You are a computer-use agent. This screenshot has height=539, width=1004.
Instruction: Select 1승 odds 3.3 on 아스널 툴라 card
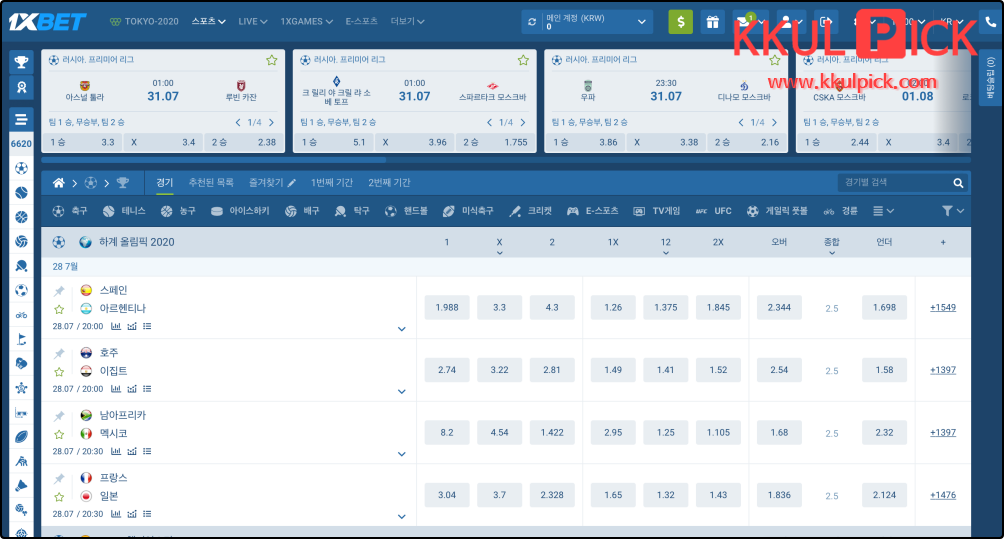click(x=82, y=142)
